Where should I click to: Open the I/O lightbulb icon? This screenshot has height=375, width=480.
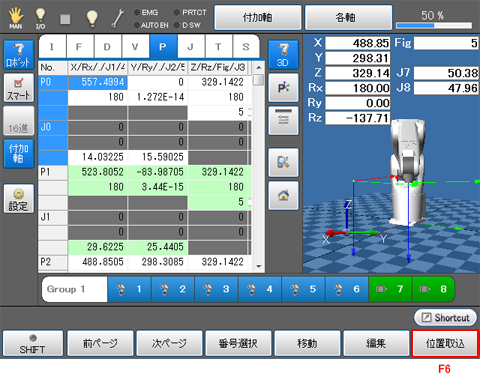click(40, 18)
